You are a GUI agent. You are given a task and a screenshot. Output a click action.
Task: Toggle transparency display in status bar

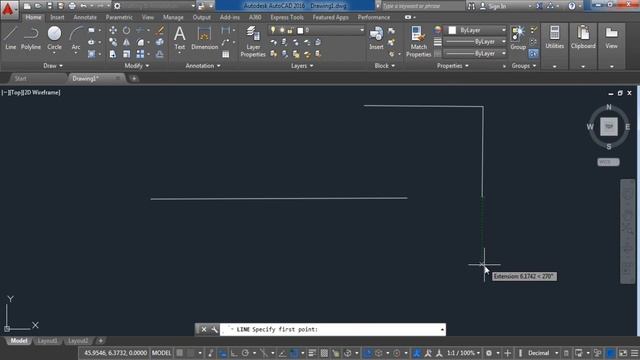pos(324,353)
